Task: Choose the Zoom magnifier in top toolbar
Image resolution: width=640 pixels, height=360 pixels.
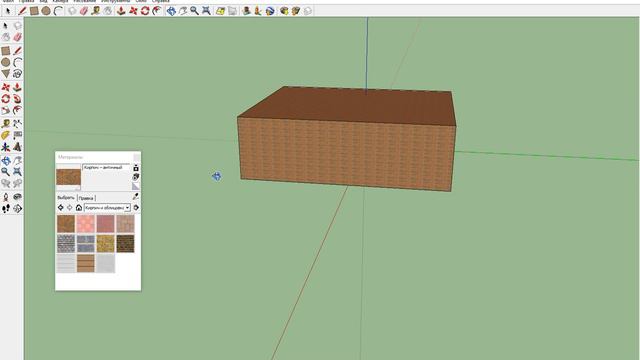Action: (195, 11)
